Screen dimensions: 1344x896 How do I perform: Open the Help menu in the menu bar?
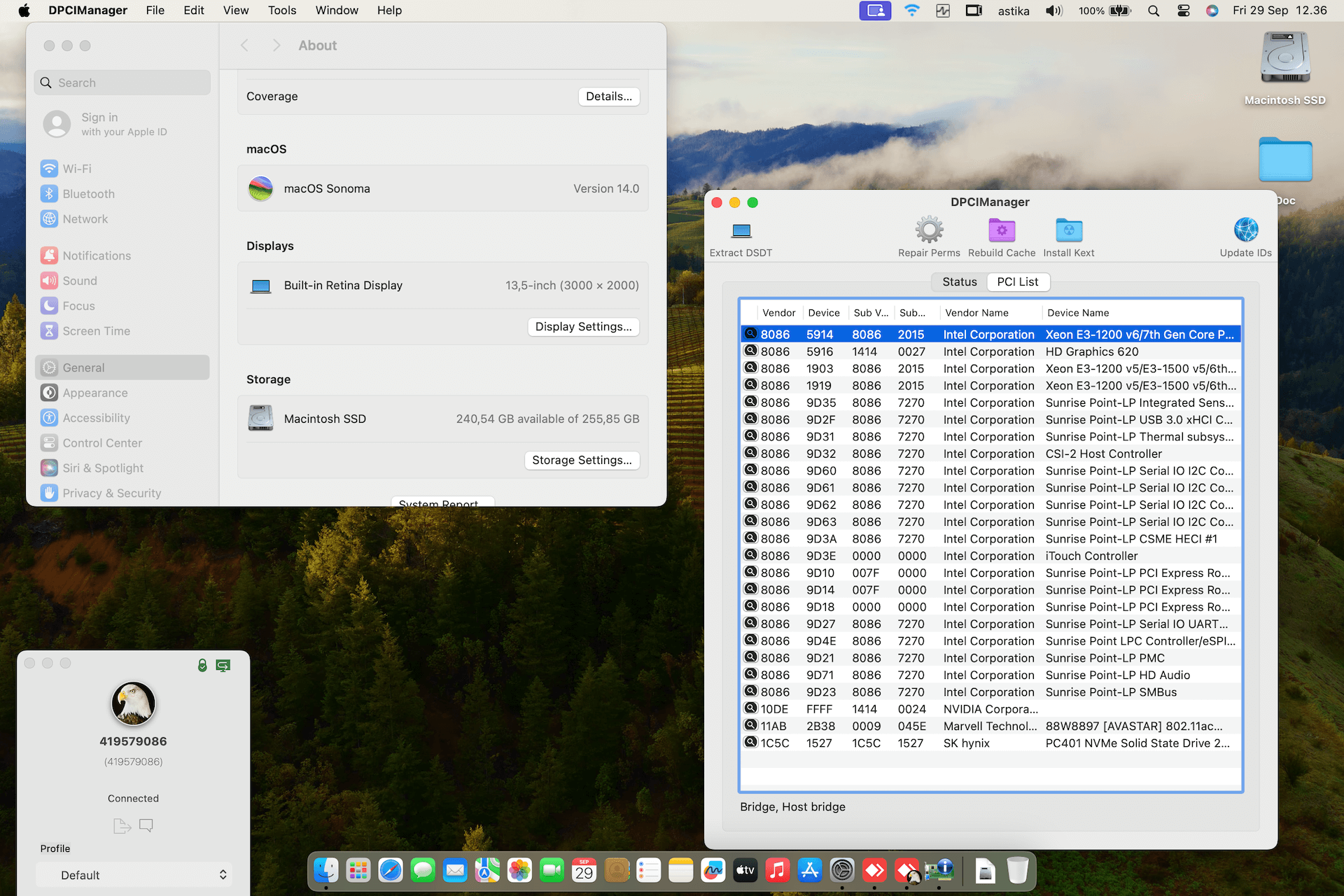tap(389, 10)
